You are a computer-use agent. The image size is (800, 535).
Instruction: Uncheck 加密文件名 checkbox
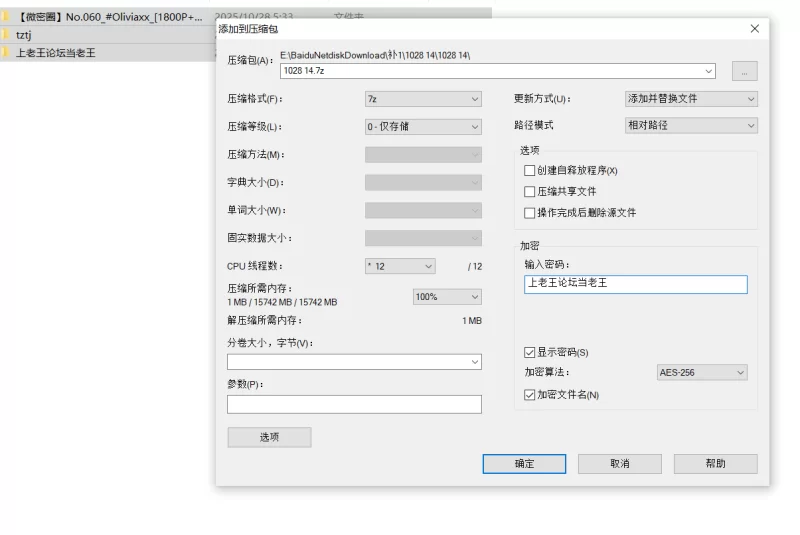(x=530, y=395)
